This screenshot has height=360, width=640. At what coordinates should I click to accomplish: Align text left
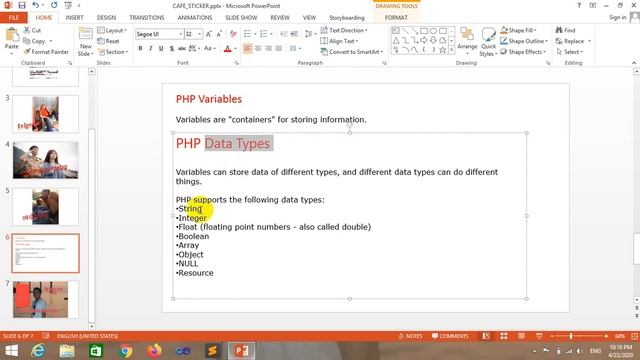coord(247,49)
